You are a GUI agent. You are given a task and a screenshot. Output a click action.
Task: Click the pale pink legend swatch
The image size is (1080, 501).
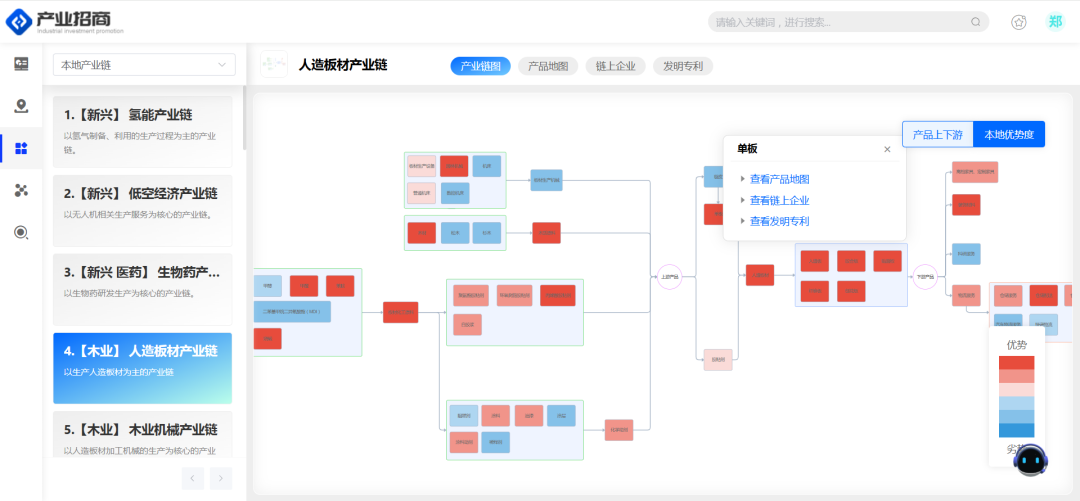pyautogui.click(x=1017, y=389)
